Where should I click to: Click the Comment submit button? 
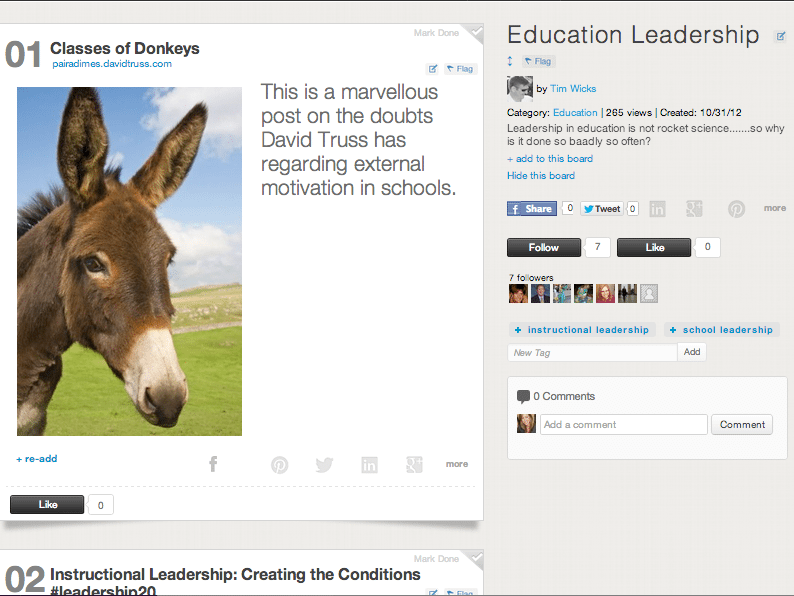pos(742,424)
